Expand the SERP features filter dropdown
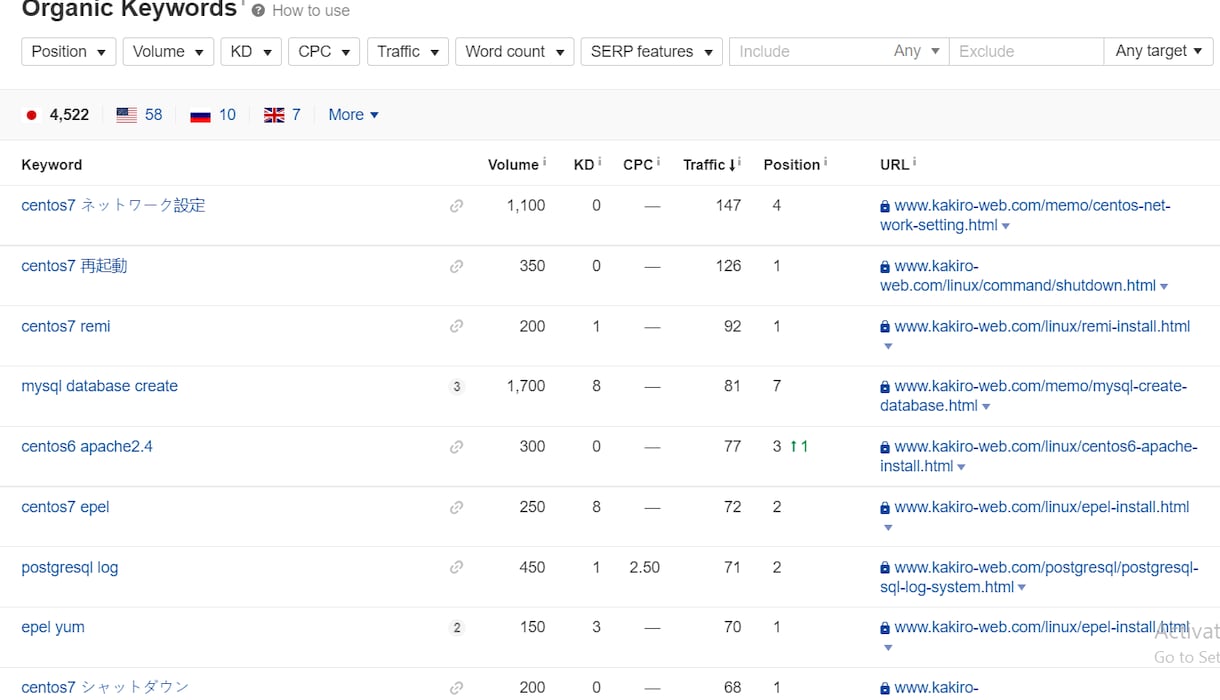 [x=651, y=51]
